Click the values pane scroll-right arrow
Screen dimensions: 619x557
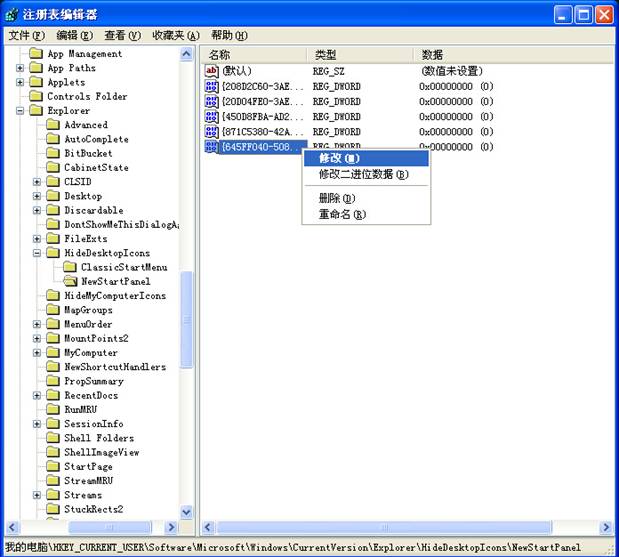click(x=606, y=527)
